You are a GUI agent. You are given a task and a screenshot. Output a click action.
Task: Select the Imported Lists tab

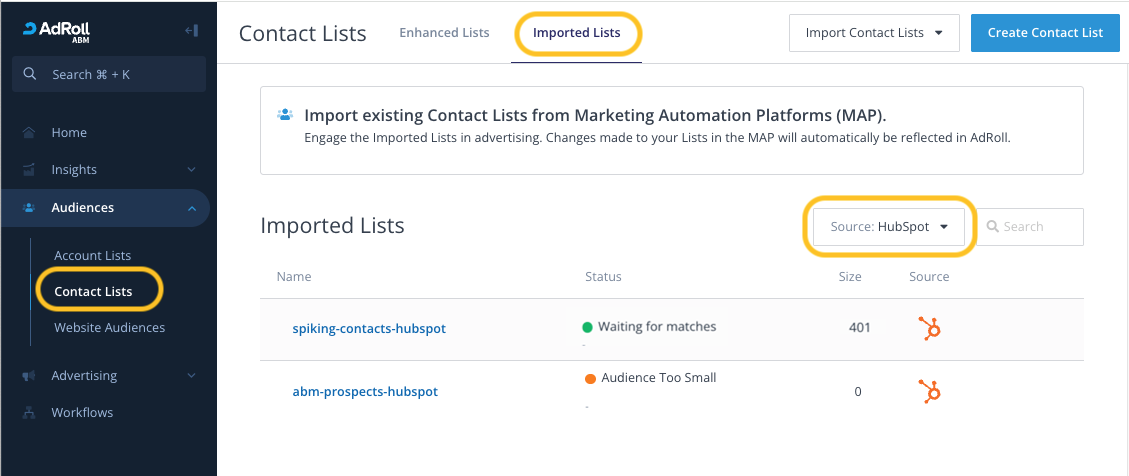click(576, 33)
